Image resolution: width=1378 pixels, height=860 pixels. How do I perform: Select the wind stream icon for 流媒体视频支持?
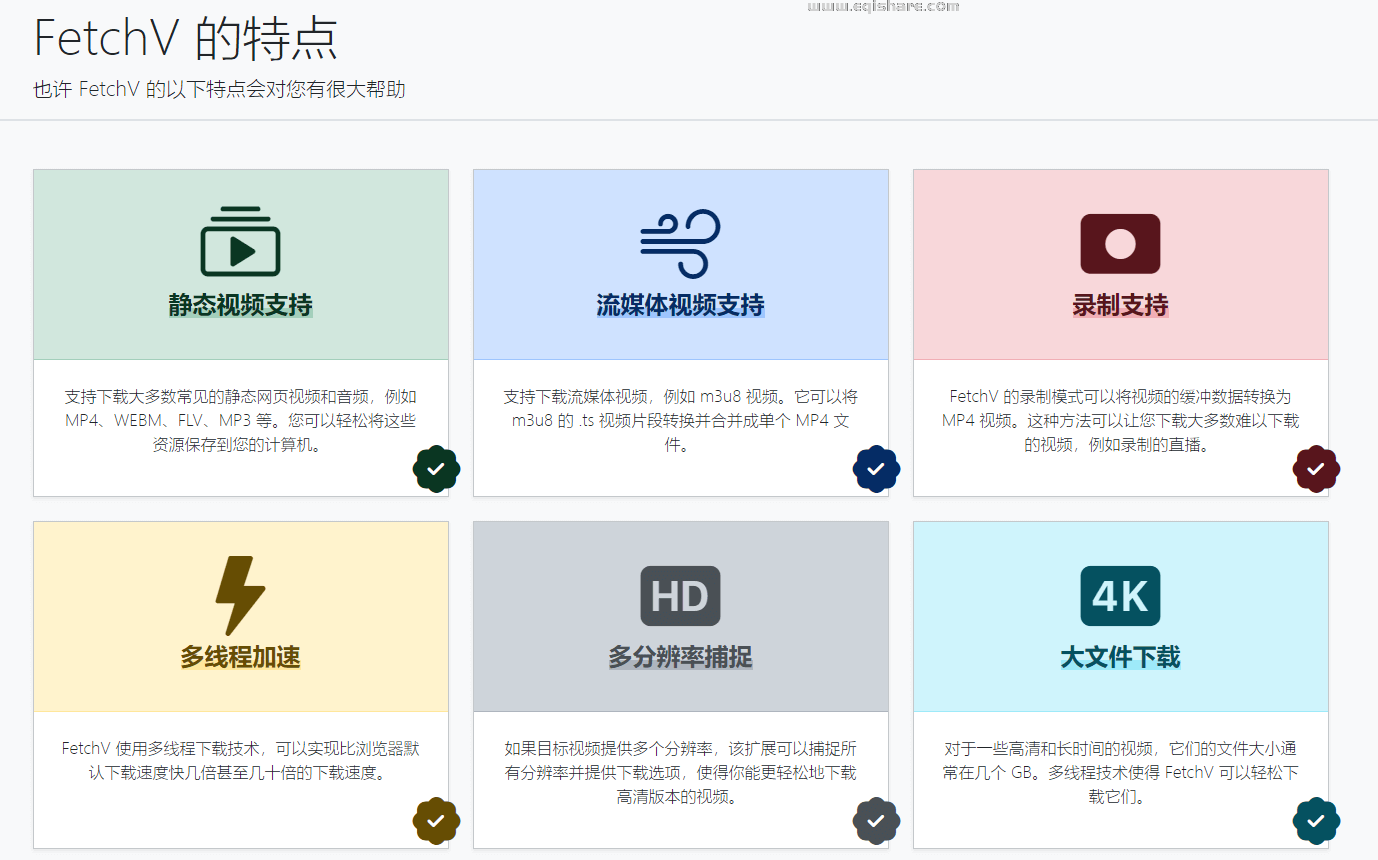(x=680, y=243)
